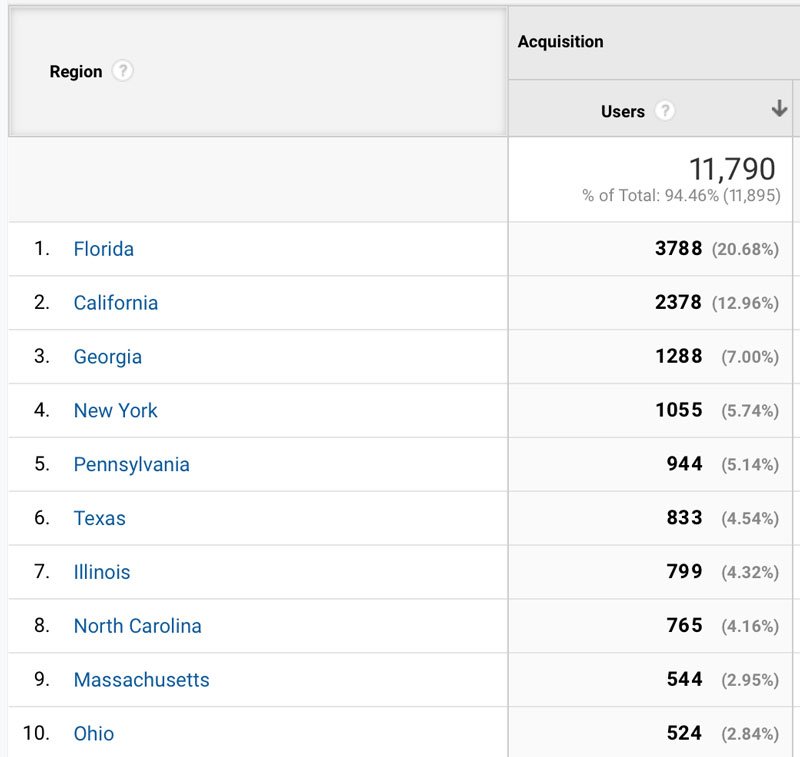Click Ohio's 524 users value
The height and width of the screenshot is (757, 800).
point(685,733)
